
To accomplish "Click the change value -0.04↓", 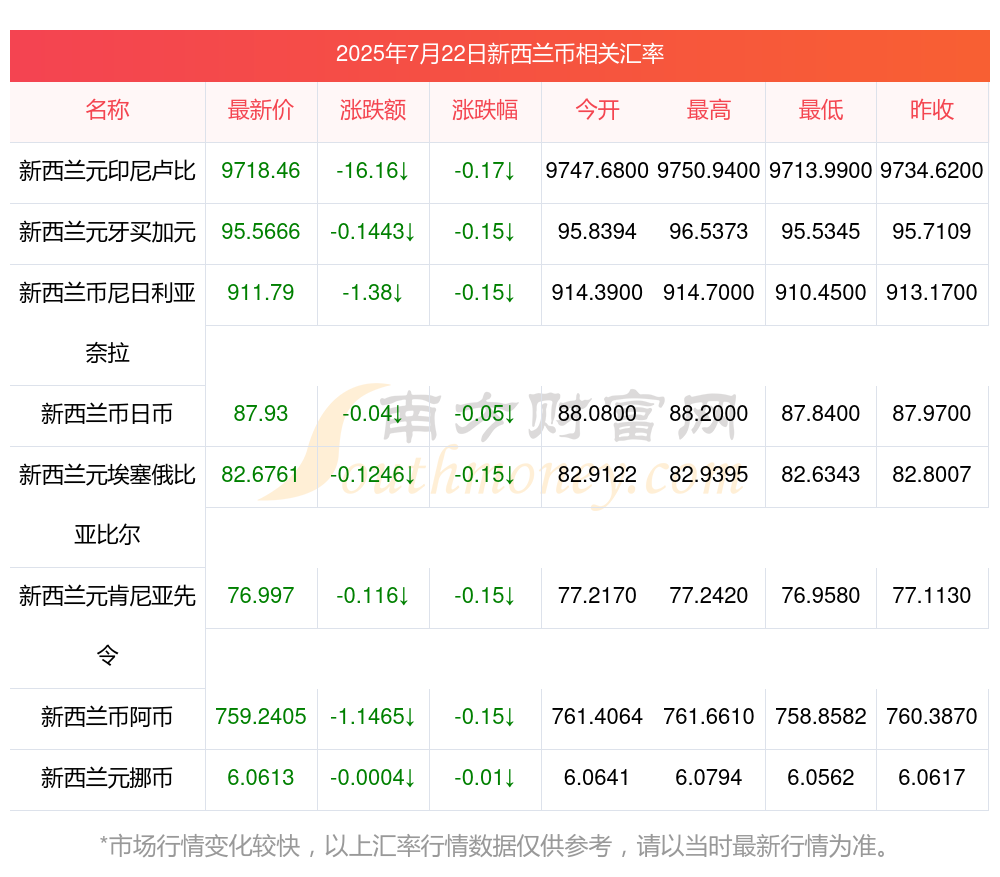I will [x=373, y=413].
